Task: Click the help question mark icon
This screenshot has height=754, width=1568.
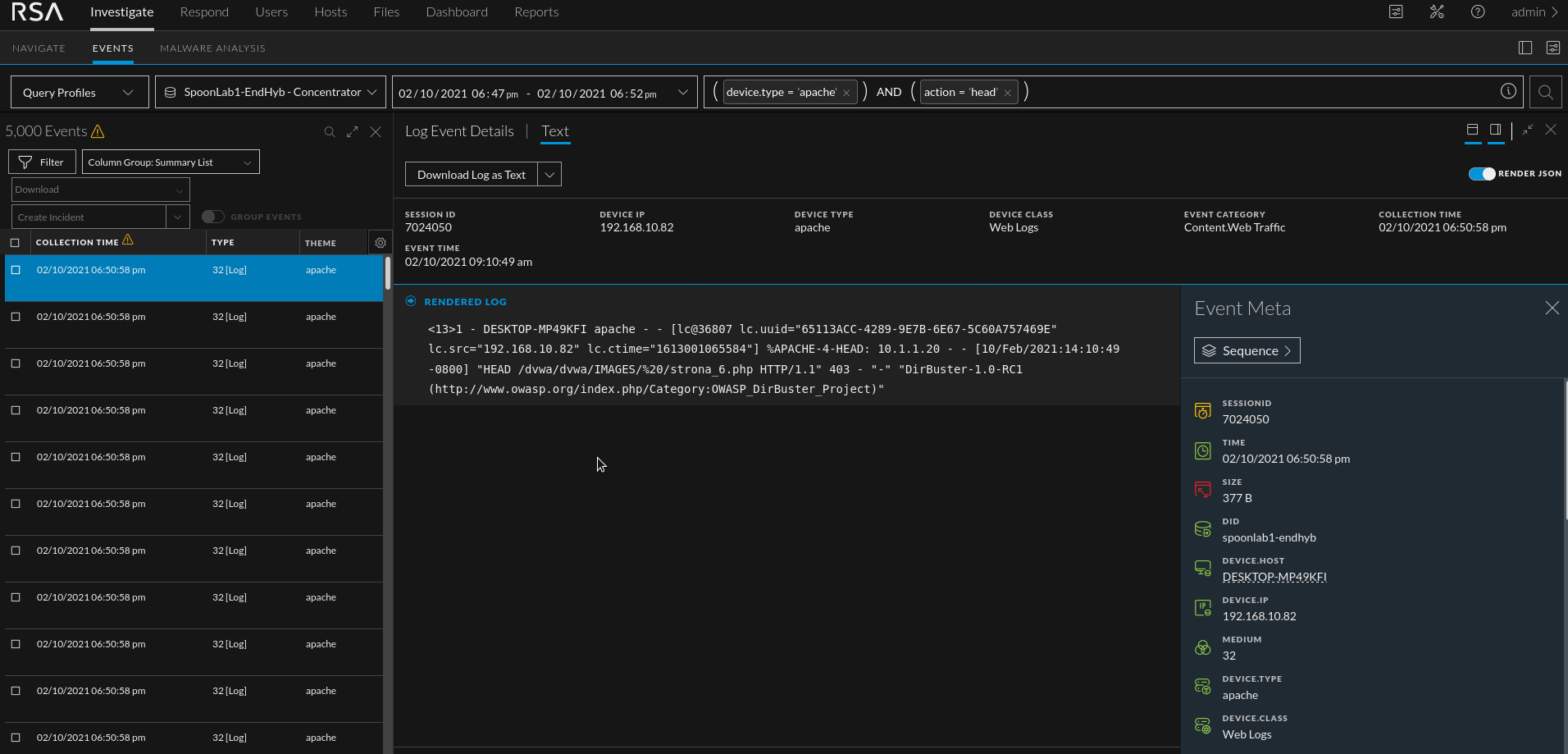Action: click(1477, 11)
